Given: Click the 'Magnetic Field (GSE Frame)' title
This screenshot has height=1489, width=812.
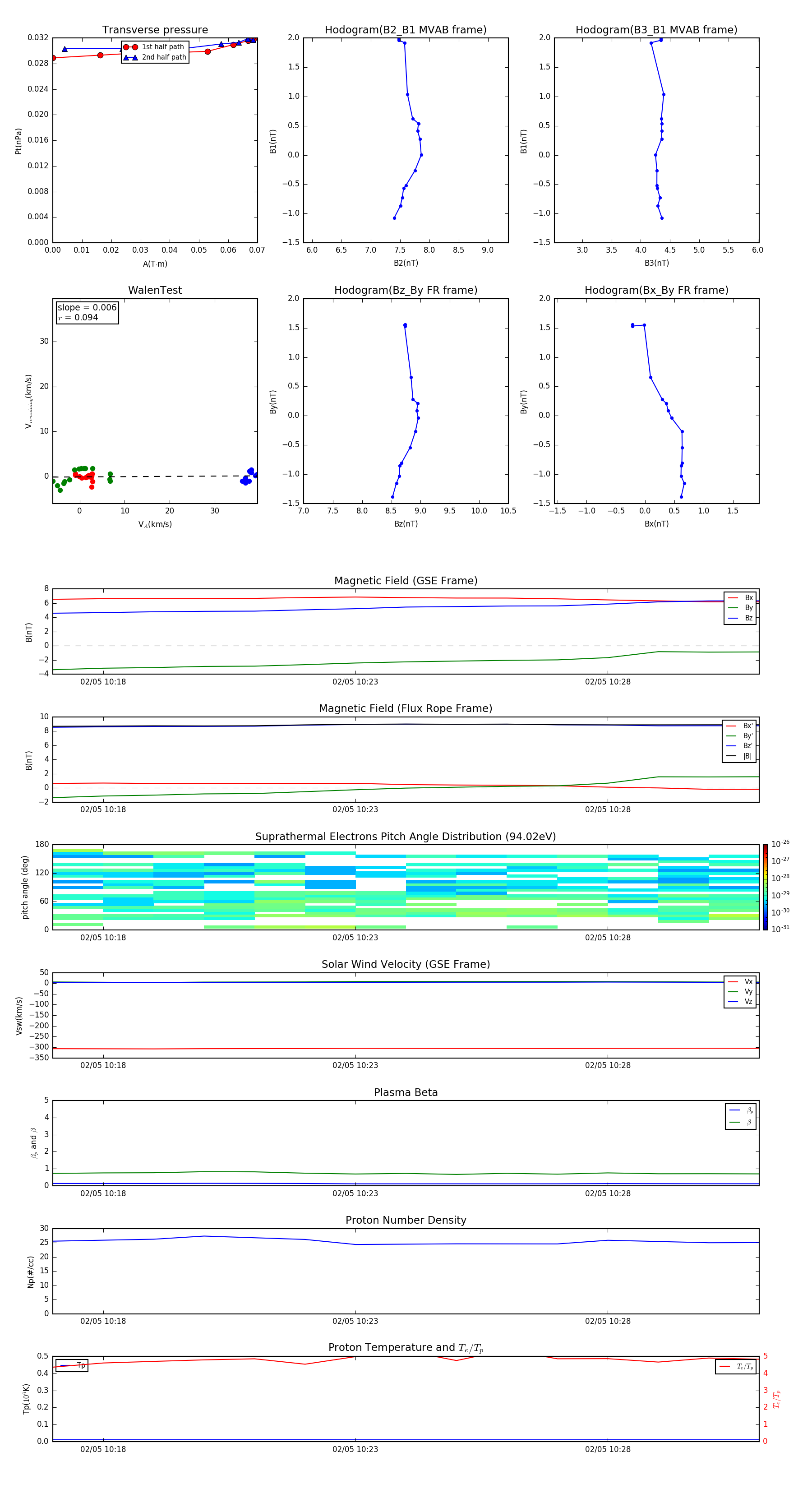Looking at the screenshot, I should 406,581.
